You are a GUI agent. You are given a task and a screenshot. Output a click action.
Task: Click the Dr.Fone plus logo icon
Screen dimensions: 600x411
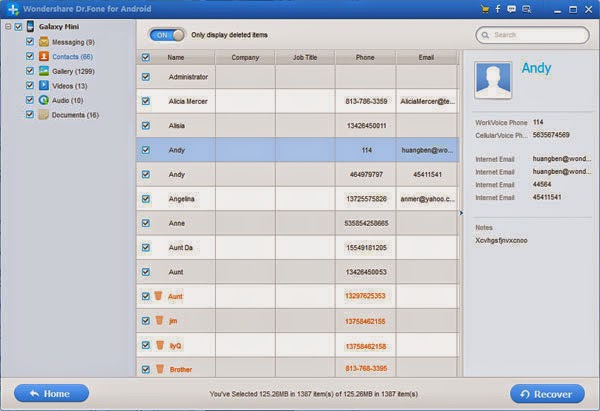point(13,9)
